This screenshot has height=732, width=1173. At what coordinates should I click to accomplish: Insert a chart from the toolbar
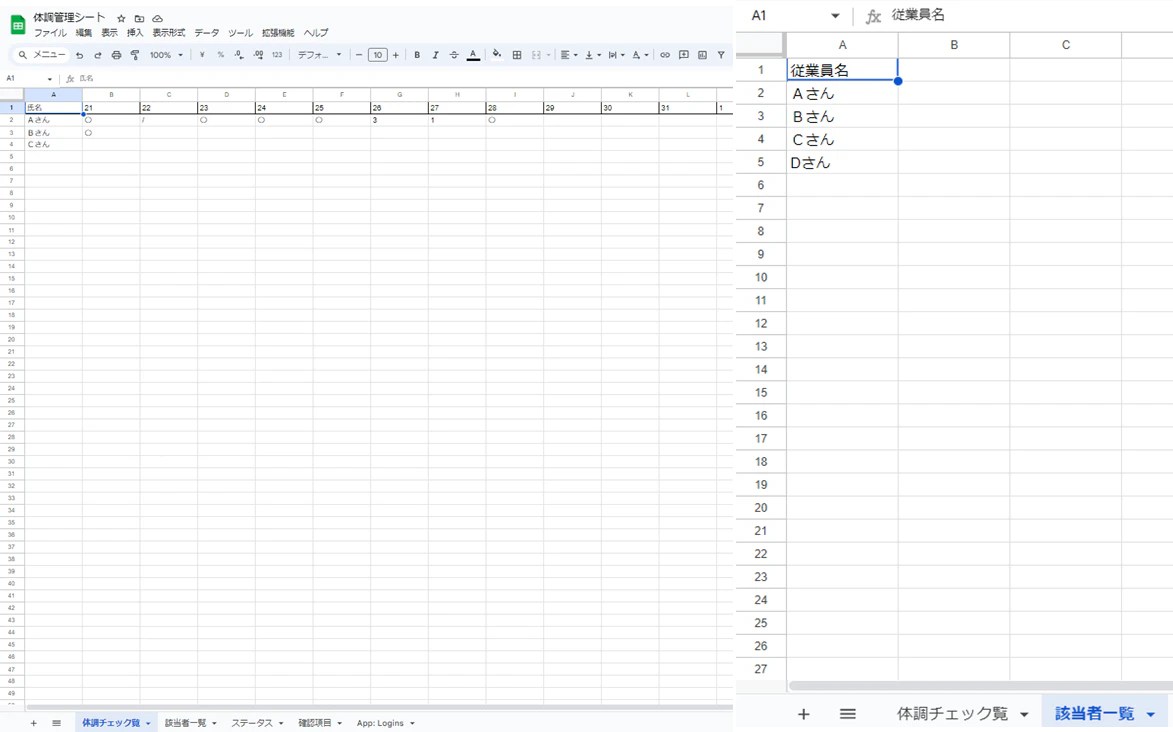[x=702, y=55]
